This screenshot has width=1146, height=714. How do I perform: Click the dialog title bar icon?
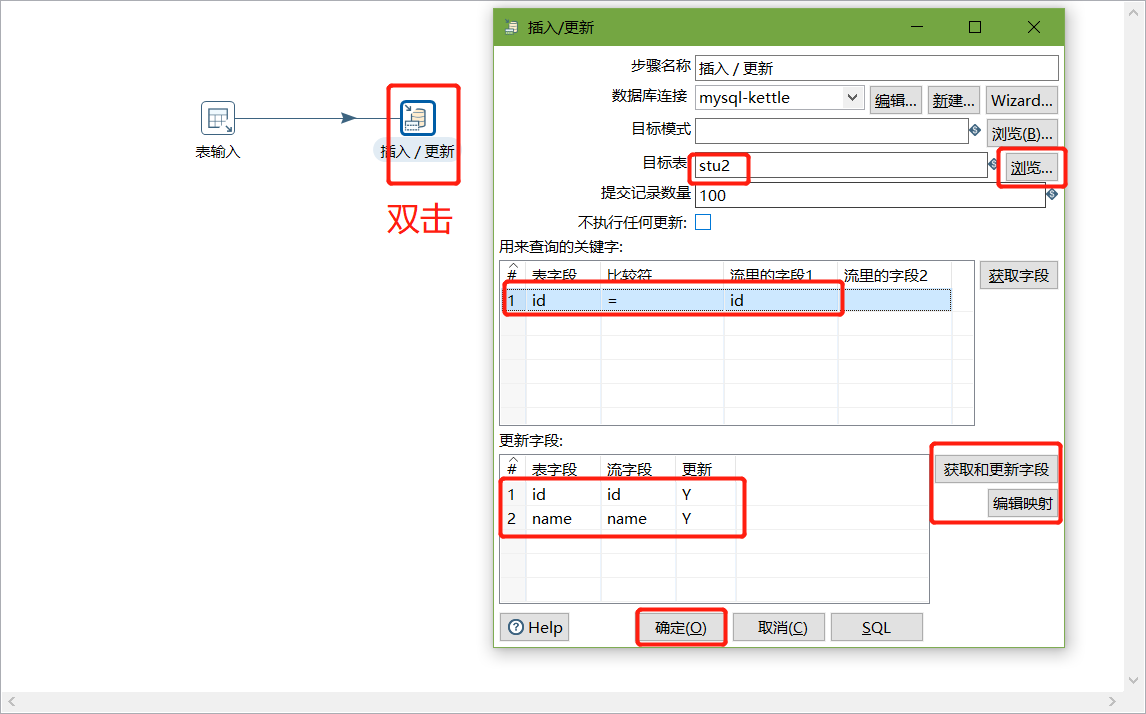point(510,28)
